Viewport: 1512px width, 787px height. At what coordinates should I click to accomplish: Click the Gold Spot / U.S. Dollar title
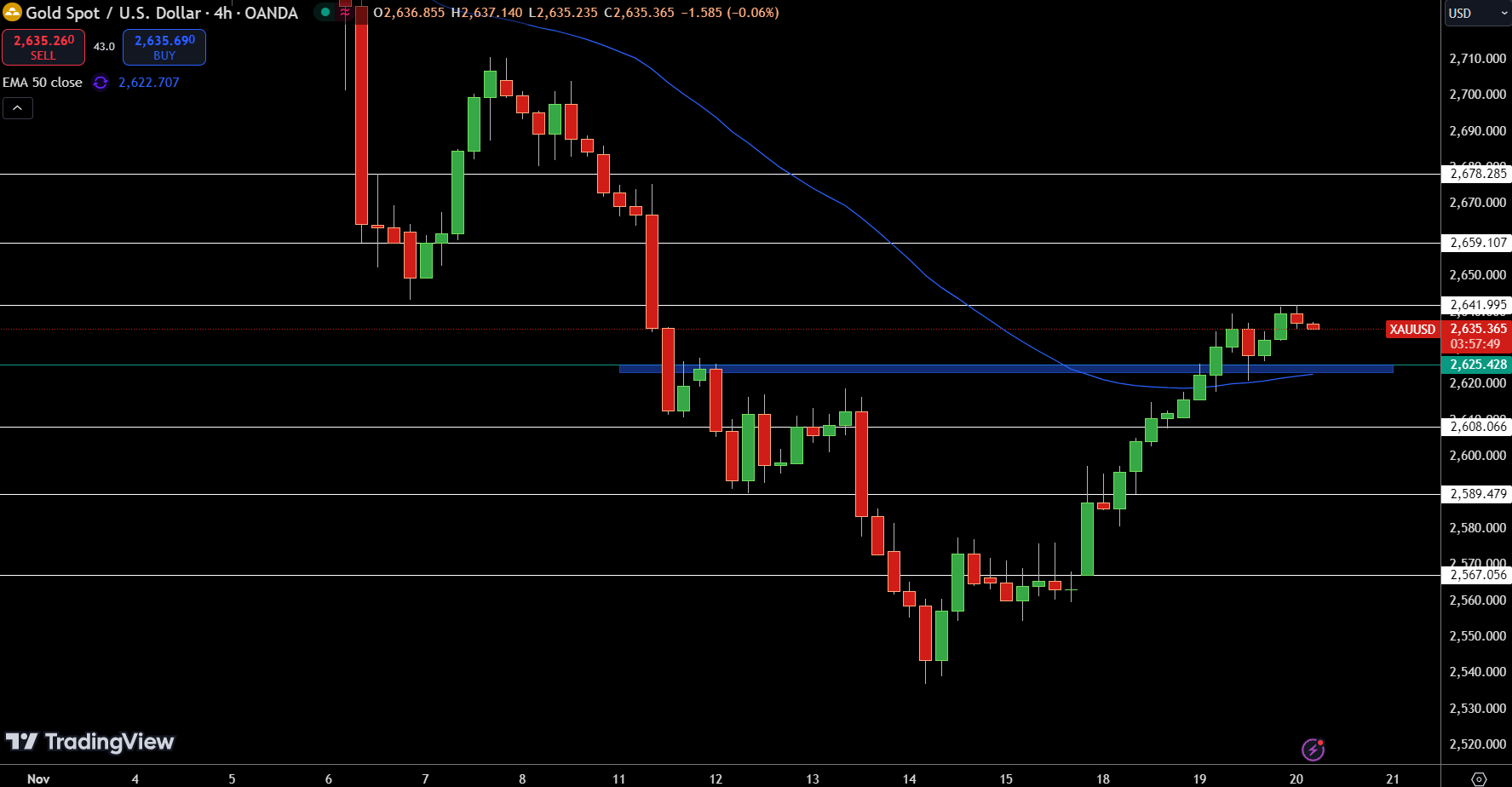(x=113, y=13)
